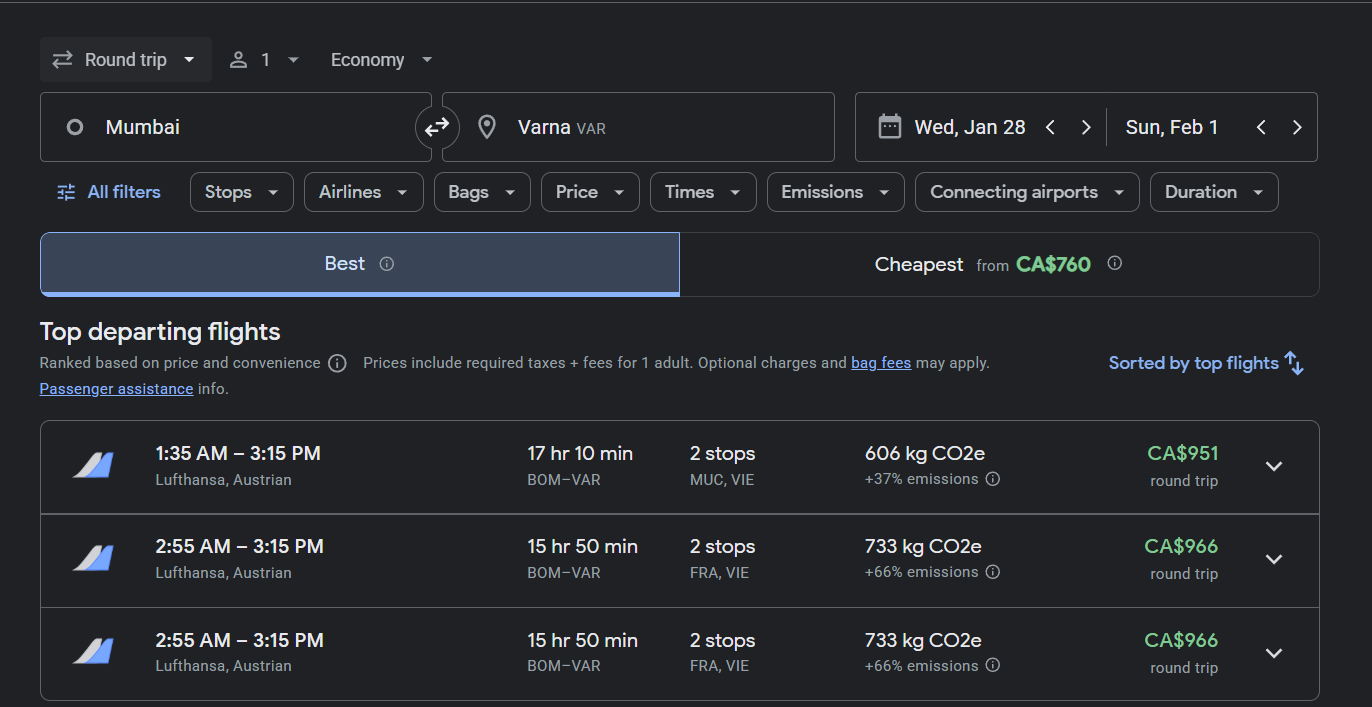
Task: Click info icon next to Cheapest price
Action: [1114, 263]
